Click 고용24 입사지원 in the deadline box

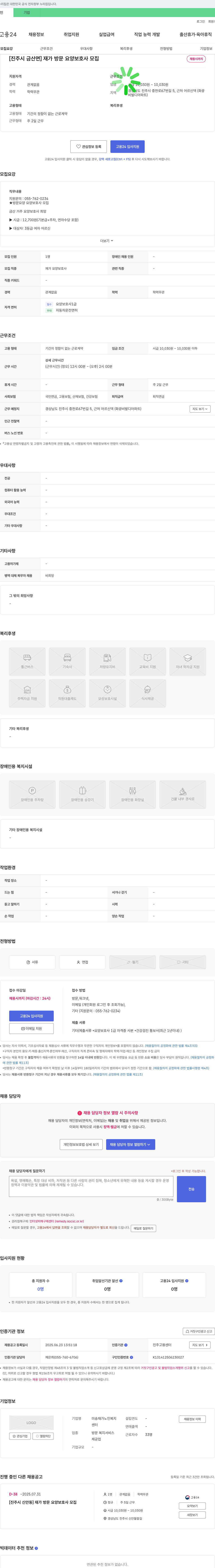coord(31,1016)
